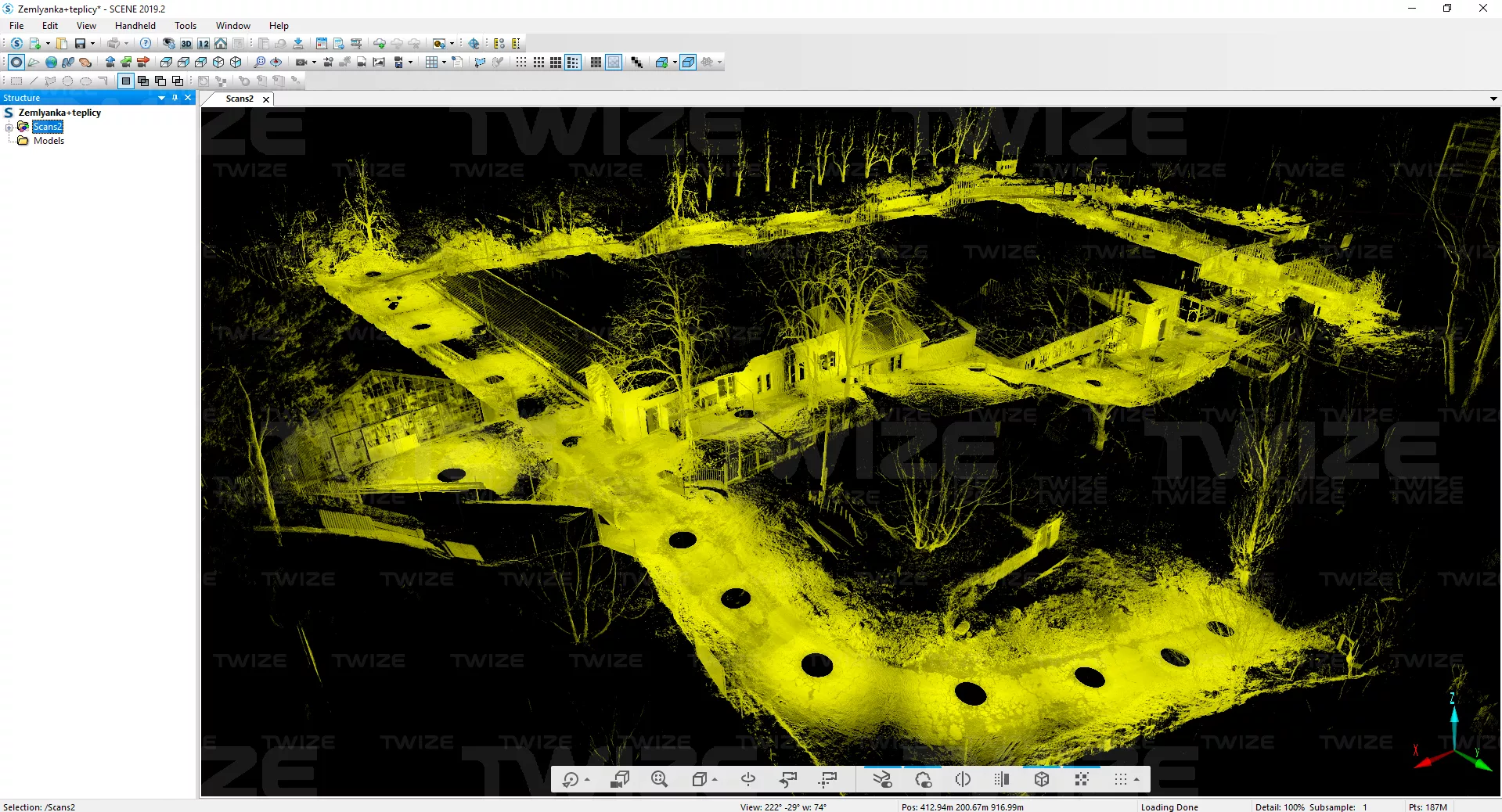
Task: Expand the Scans2 tree node
Action: click(x=9, y=127)
